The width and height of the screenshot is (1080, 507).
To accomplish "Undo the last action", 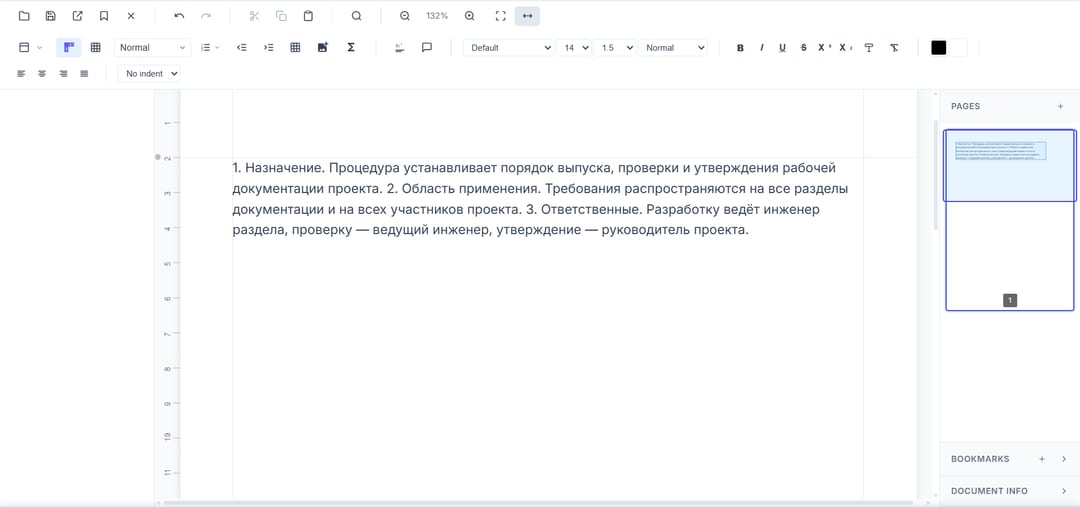I will 179,16.
